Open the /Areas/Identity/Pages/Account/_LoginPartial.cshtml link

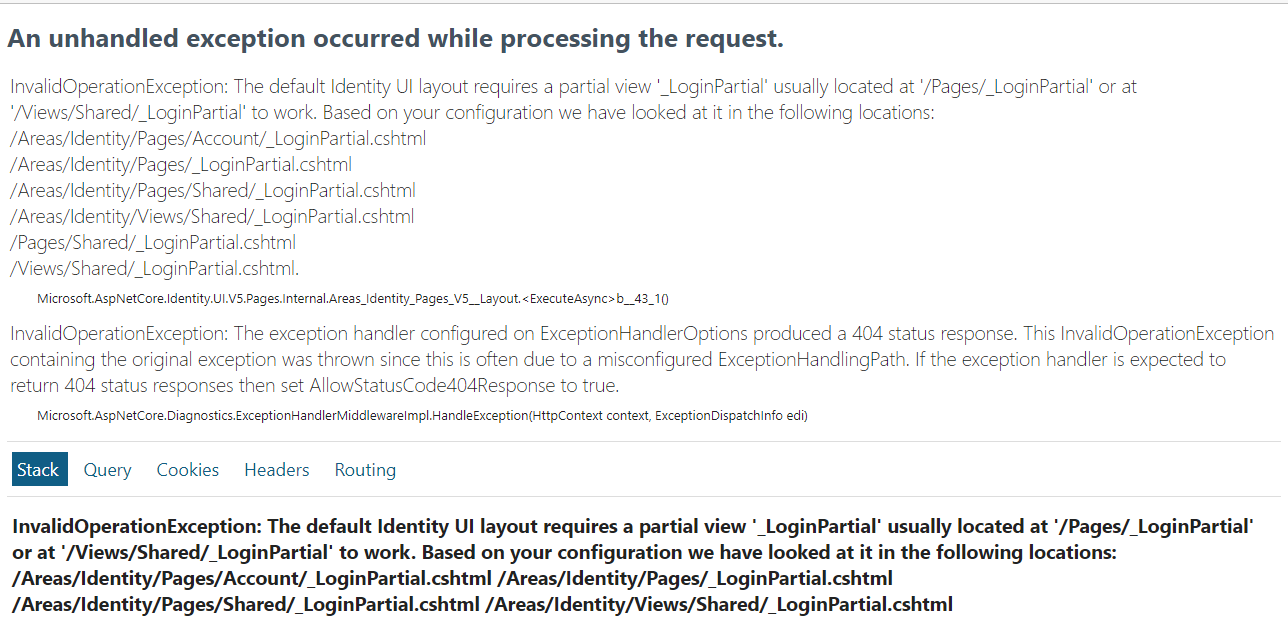point(217,138)
